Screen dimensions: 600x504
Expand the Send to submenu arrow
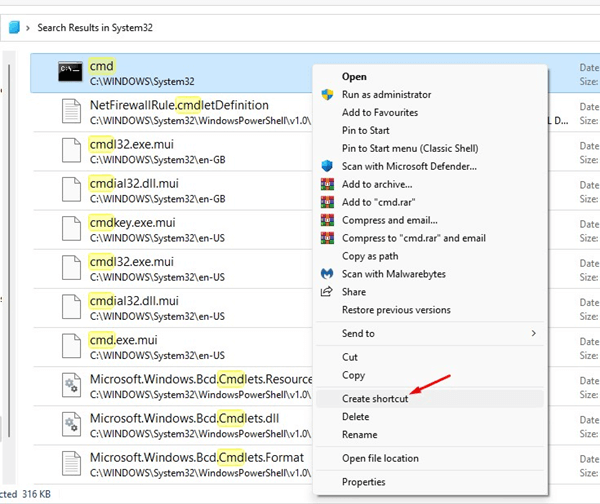533,333
